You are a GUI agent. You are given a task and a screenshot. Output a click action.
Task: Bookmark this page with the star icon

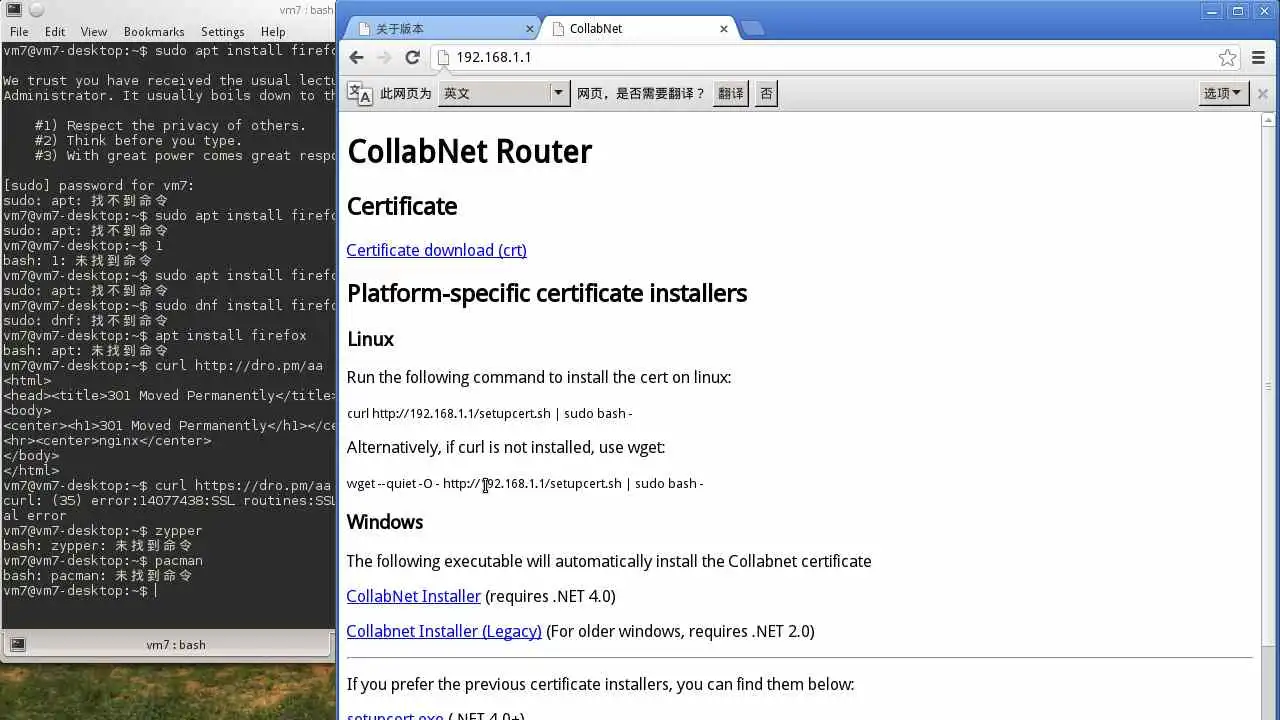(x=1227, y=58)
